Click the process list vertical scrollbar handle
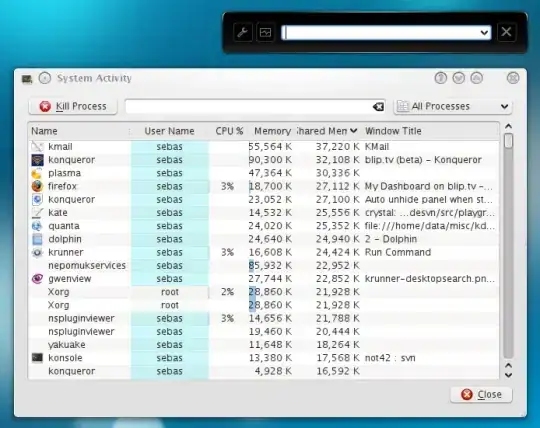Viewport: 540px width, 428px height. tap(508, 141)
